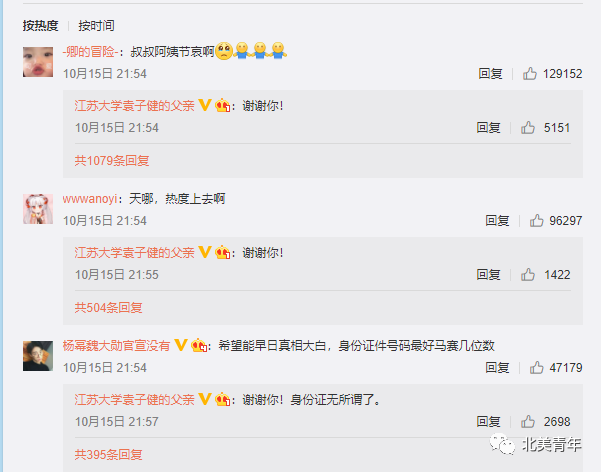Click the orange V verified badge beside 杨幂魏大勋官宣没有
This screenshot has height=472, width=601.
(181, 345)
